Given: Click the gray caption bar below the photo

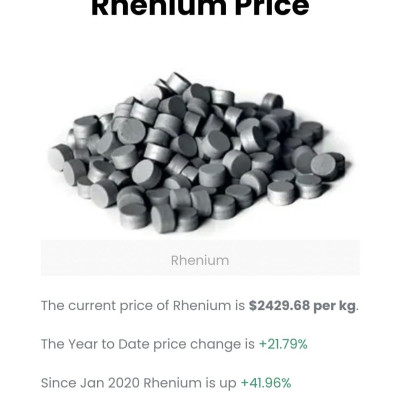Looking at the screenshot, I should [x=200, y=258].
